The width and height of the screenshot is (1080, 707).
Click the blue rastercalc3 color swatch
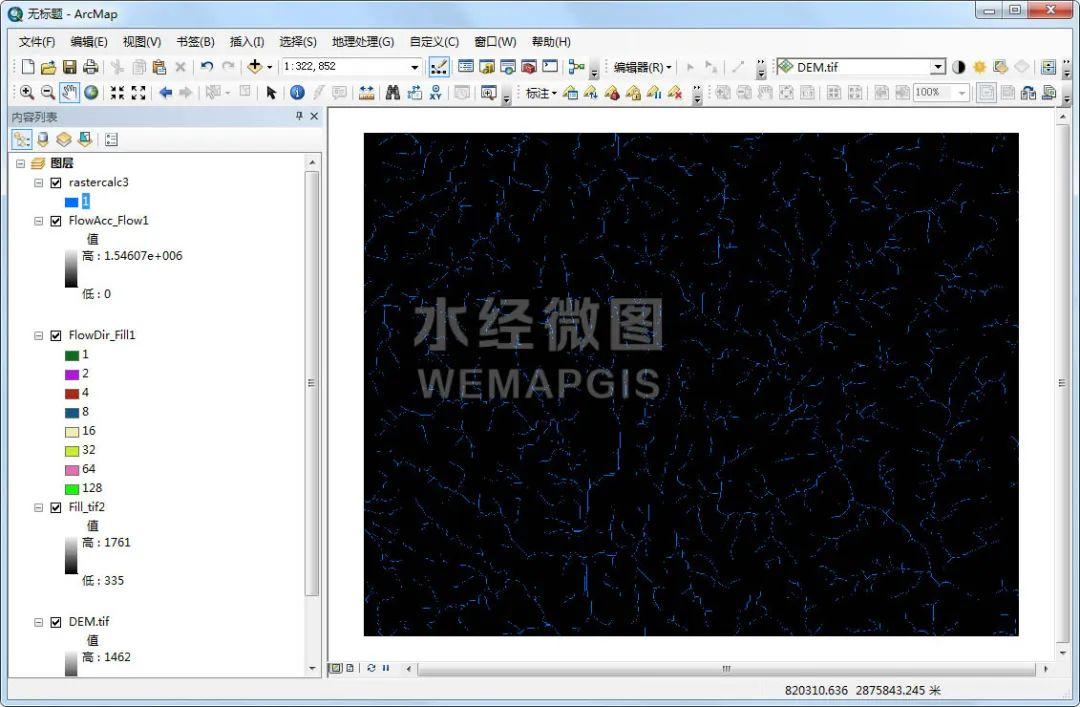click(72, 202)
